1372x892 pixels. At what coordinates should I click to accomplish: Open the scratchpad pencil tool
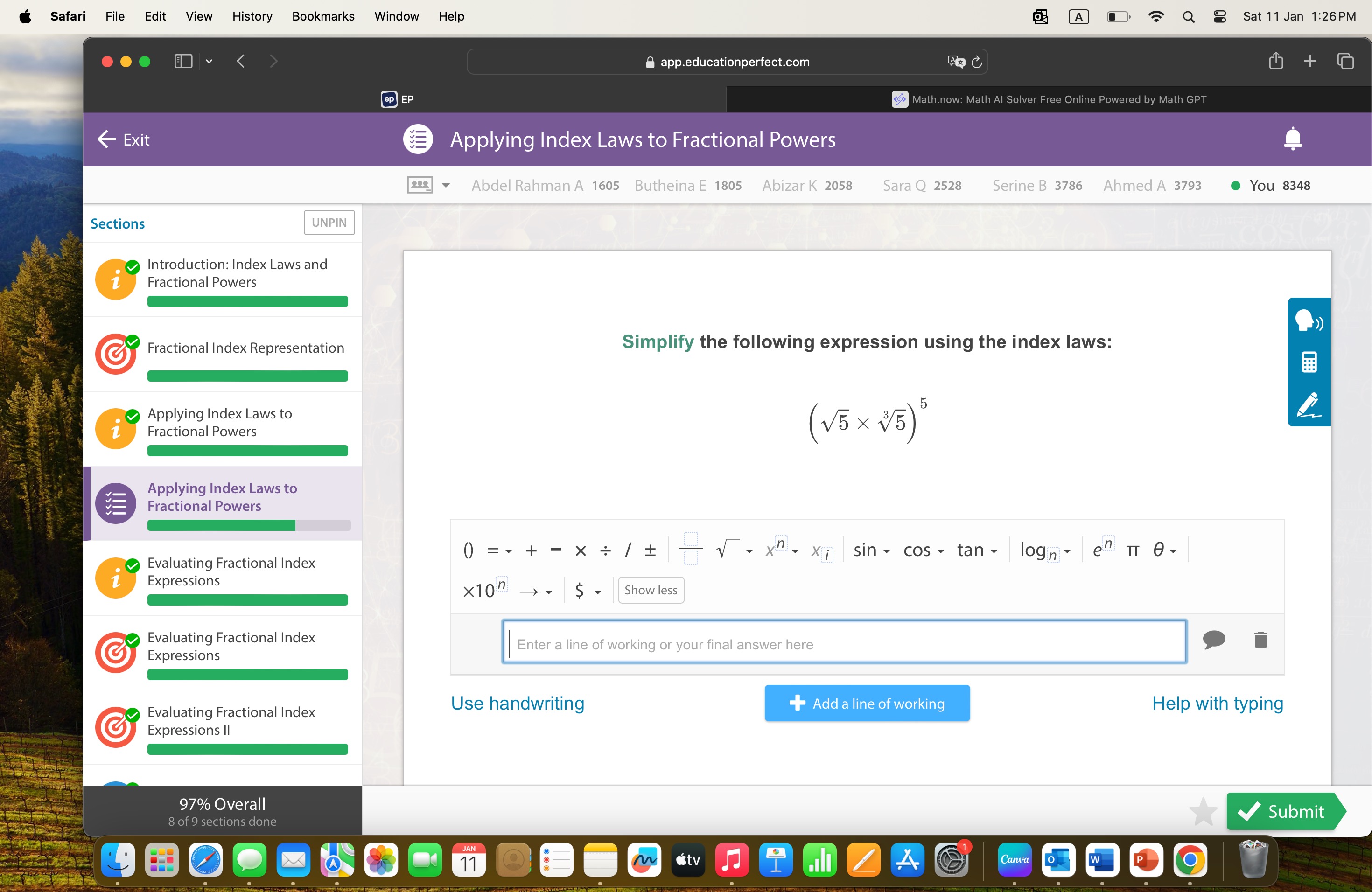[x=1309, y=404]
